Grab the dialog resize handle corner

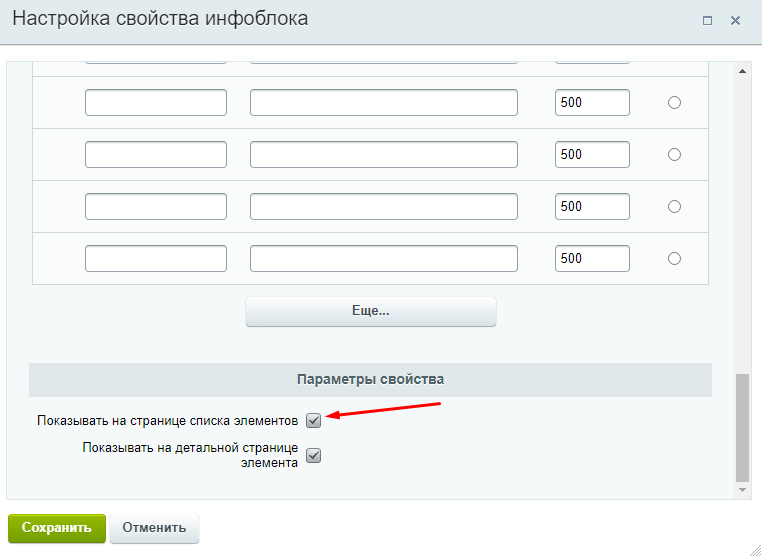click(x=755, y=551)
